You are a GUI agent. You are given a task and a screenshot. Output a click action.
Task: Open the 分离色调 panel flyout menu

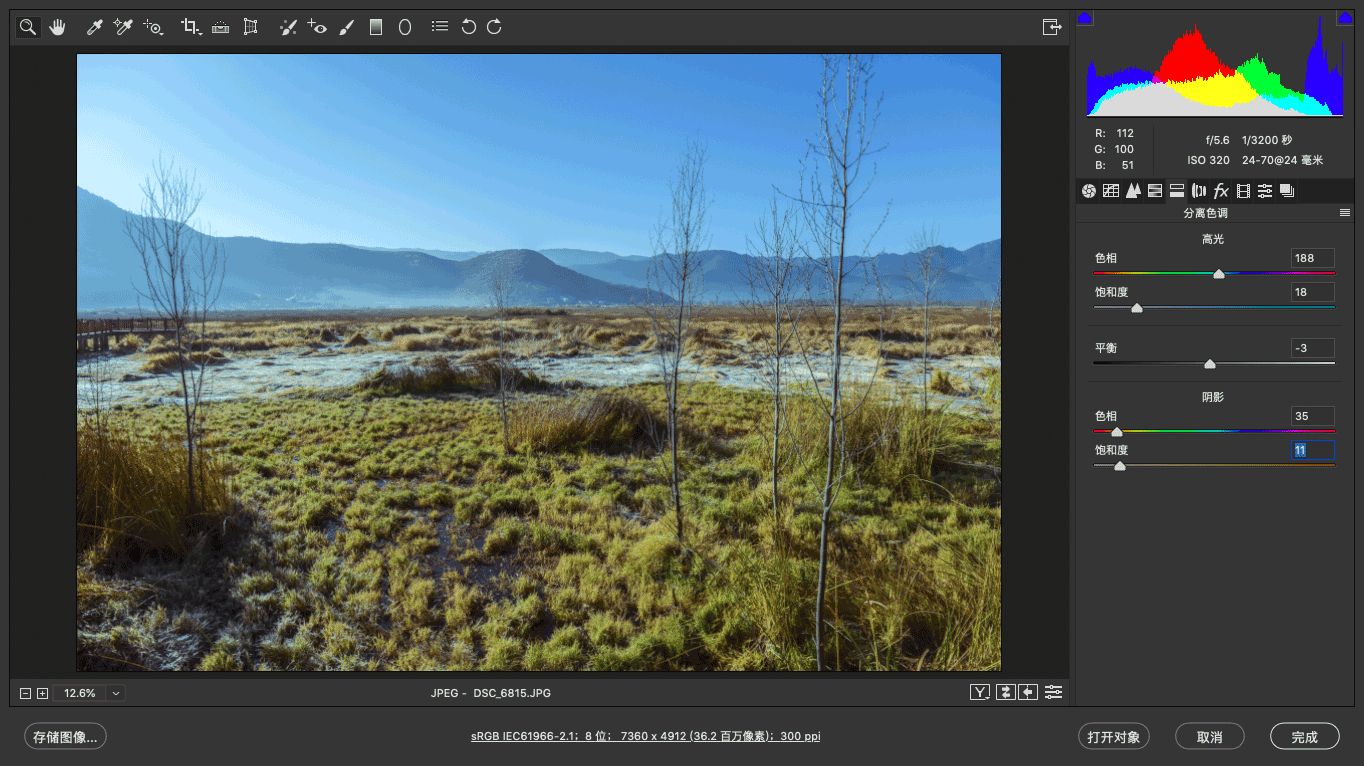point(1345,213)
